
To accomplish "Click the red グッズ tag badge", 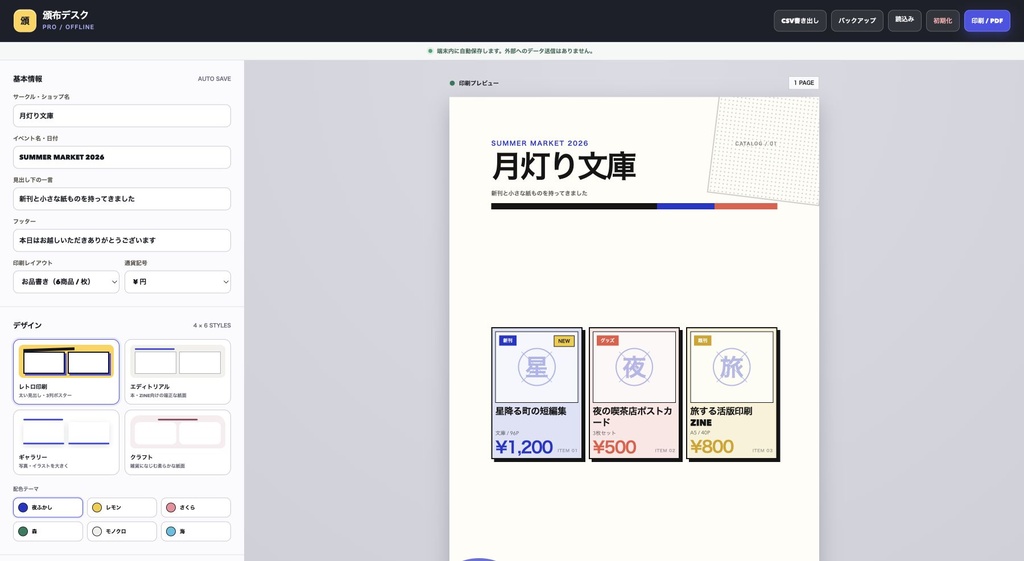I will click(607, 340).
